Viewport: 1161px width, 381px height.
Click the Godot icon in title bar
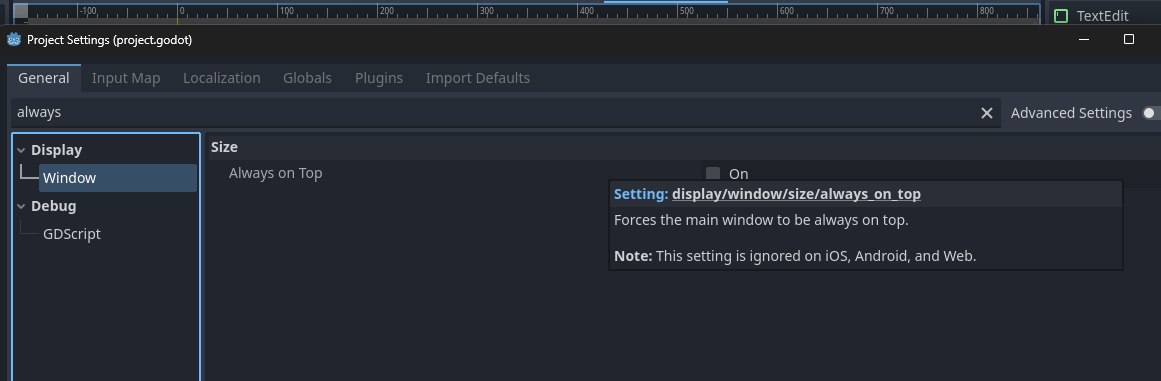click(x=14, y=40)
